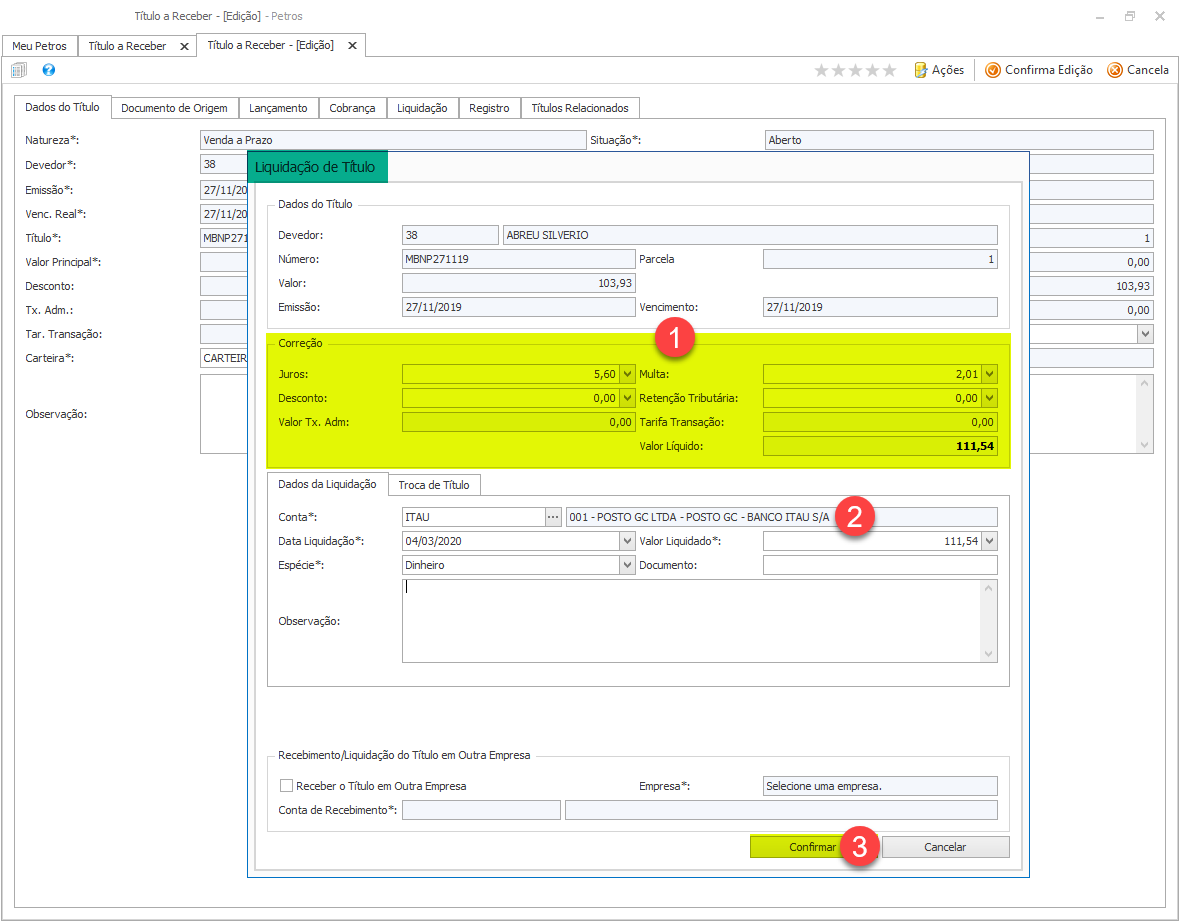Expand the Juros value dropdown

627,374
